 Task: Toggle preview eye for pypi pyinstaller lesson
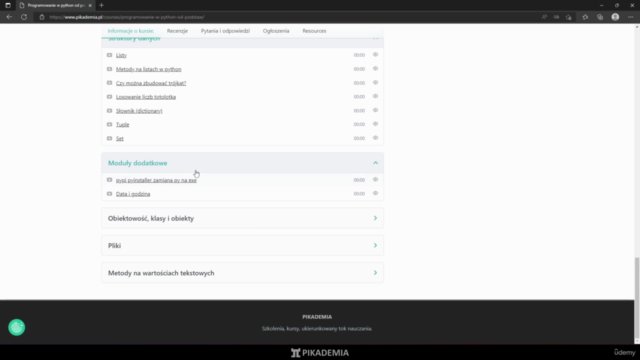[x=375, y=180]
